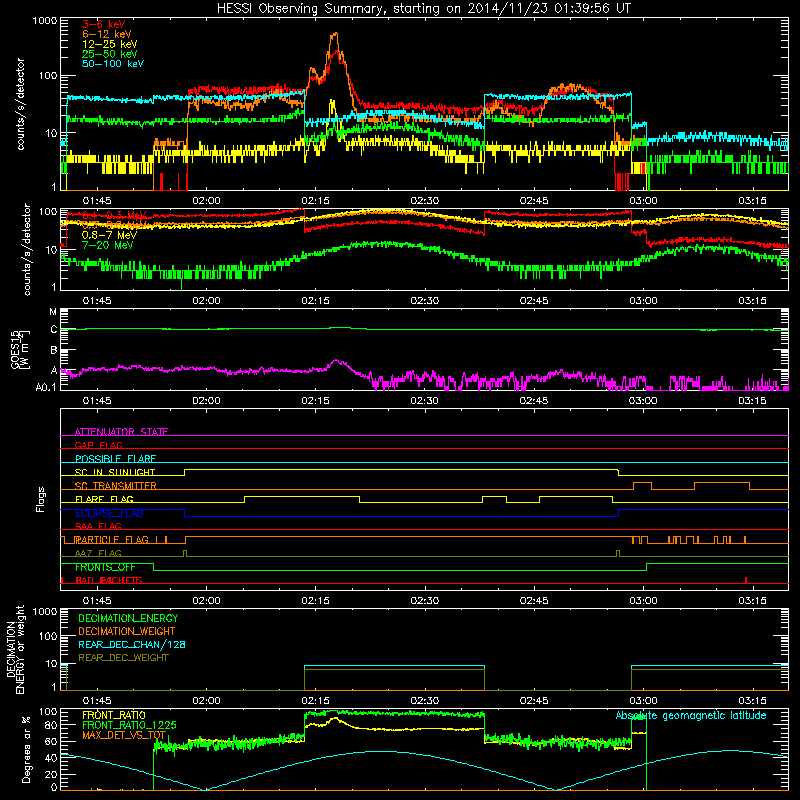Click 02:45 tick under the MeV count panel

[x=534, y=301]
